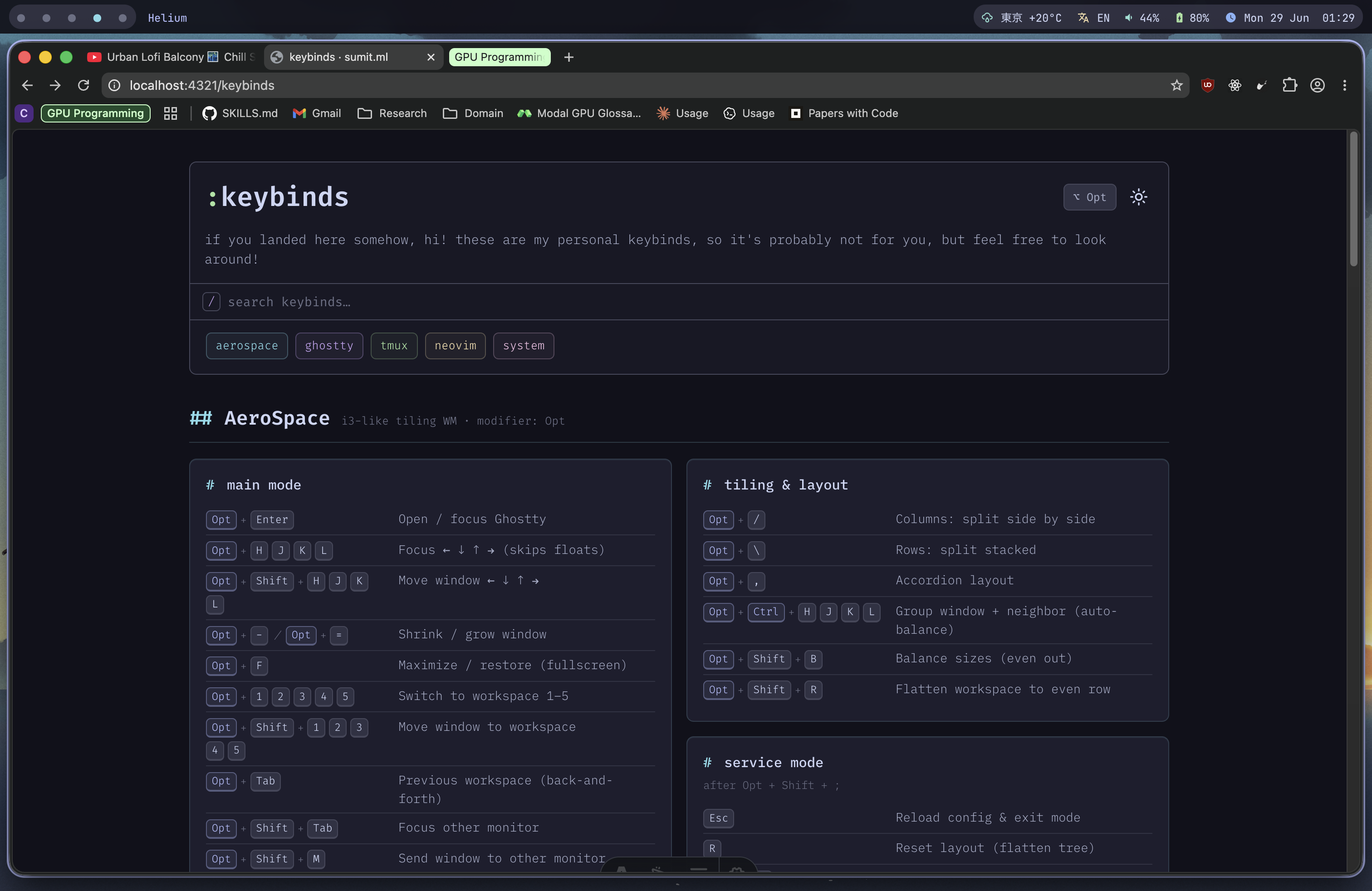Screen dimensions: 1372x891
Task: Open the React developer tools extension
Action: 1235,85
